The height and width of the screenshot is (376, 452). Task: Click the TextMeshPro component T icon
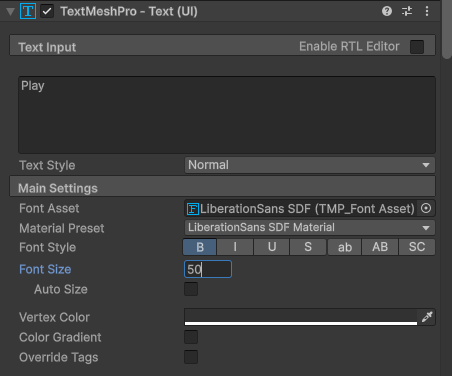pyautogui.click(x=28, y=11)
